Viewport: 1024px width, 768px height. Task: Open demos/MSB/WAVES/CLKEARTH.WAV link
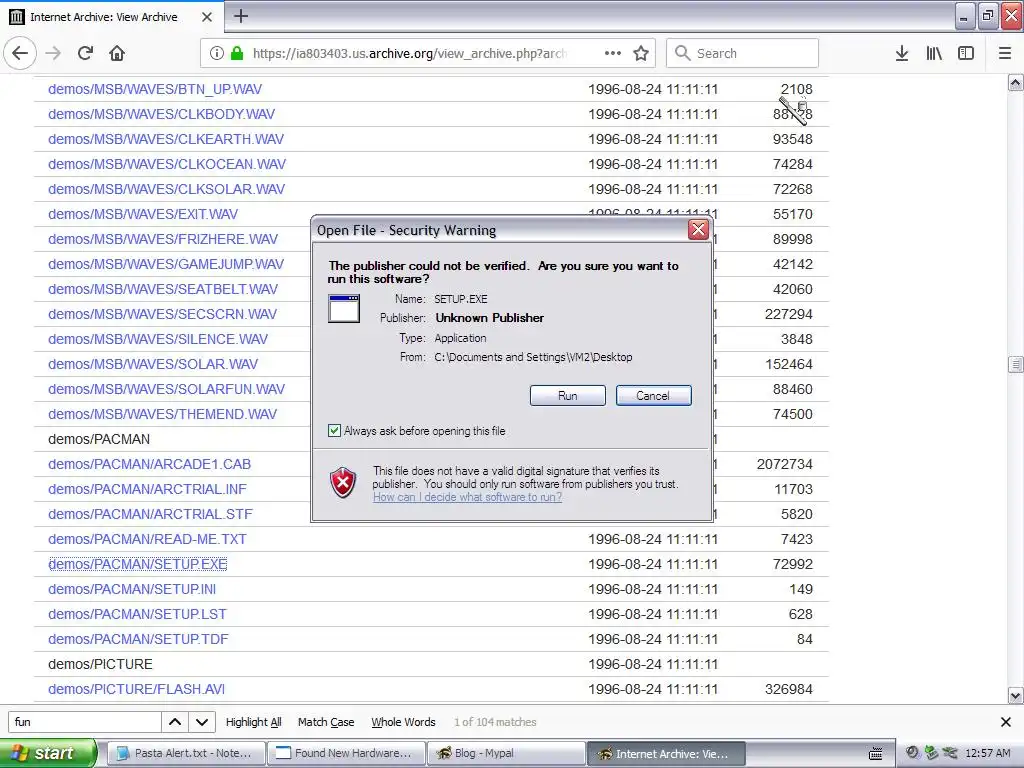[166, 139]
